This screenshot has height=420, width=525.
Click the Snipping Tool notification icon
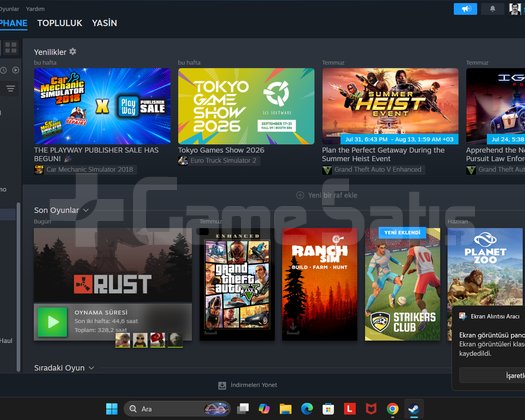(x=463, y=316)
